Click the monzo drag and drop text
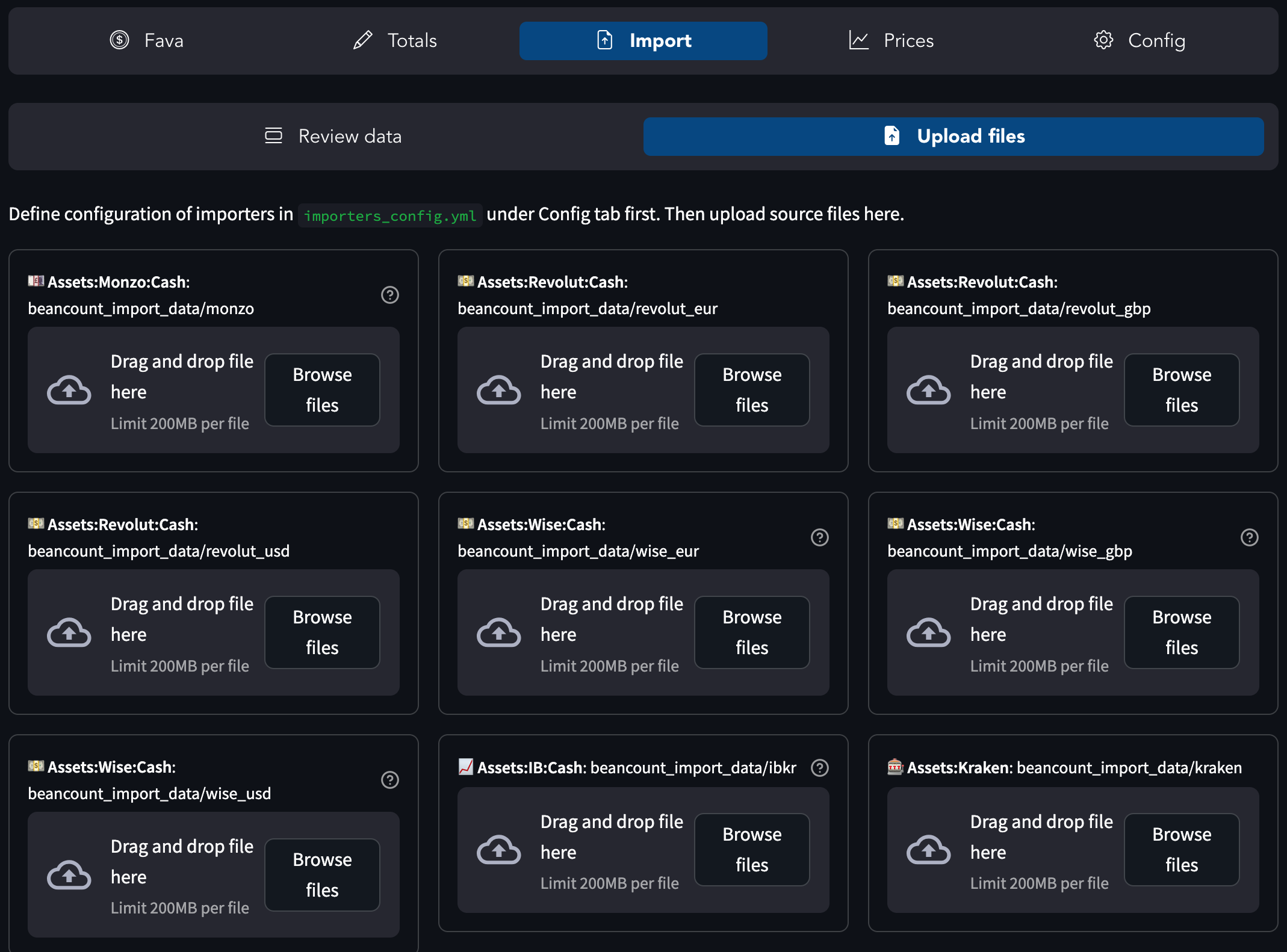This screenshot has height=952, width=1287. (182, 377)
